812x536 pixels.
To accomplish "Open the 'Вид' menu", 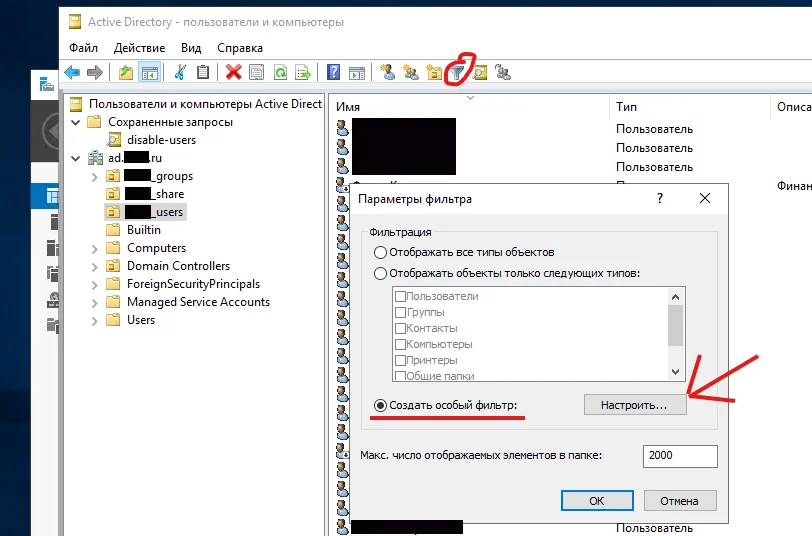I will click(x=191, y=48).
